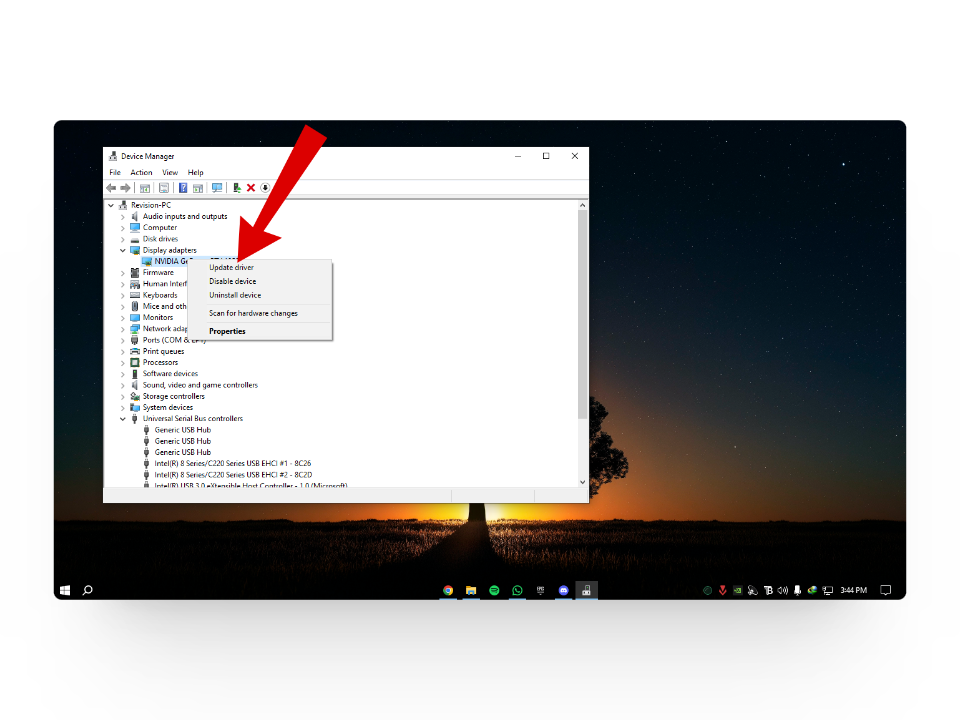The height and width of the screenshot is (720, 960).
Task: Click the device tree scroll-up arrow
Action: [x=582, y=205]
